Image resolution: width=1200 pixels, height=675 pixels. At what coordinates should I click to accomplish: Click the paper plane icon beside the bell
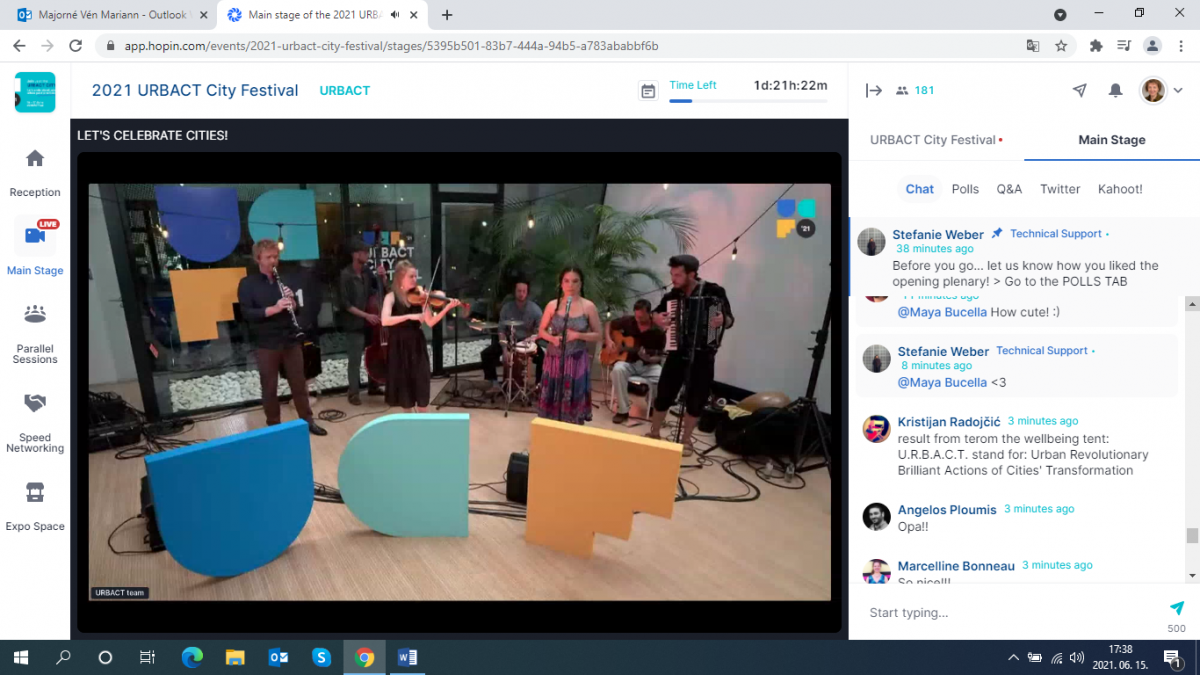1079,90
